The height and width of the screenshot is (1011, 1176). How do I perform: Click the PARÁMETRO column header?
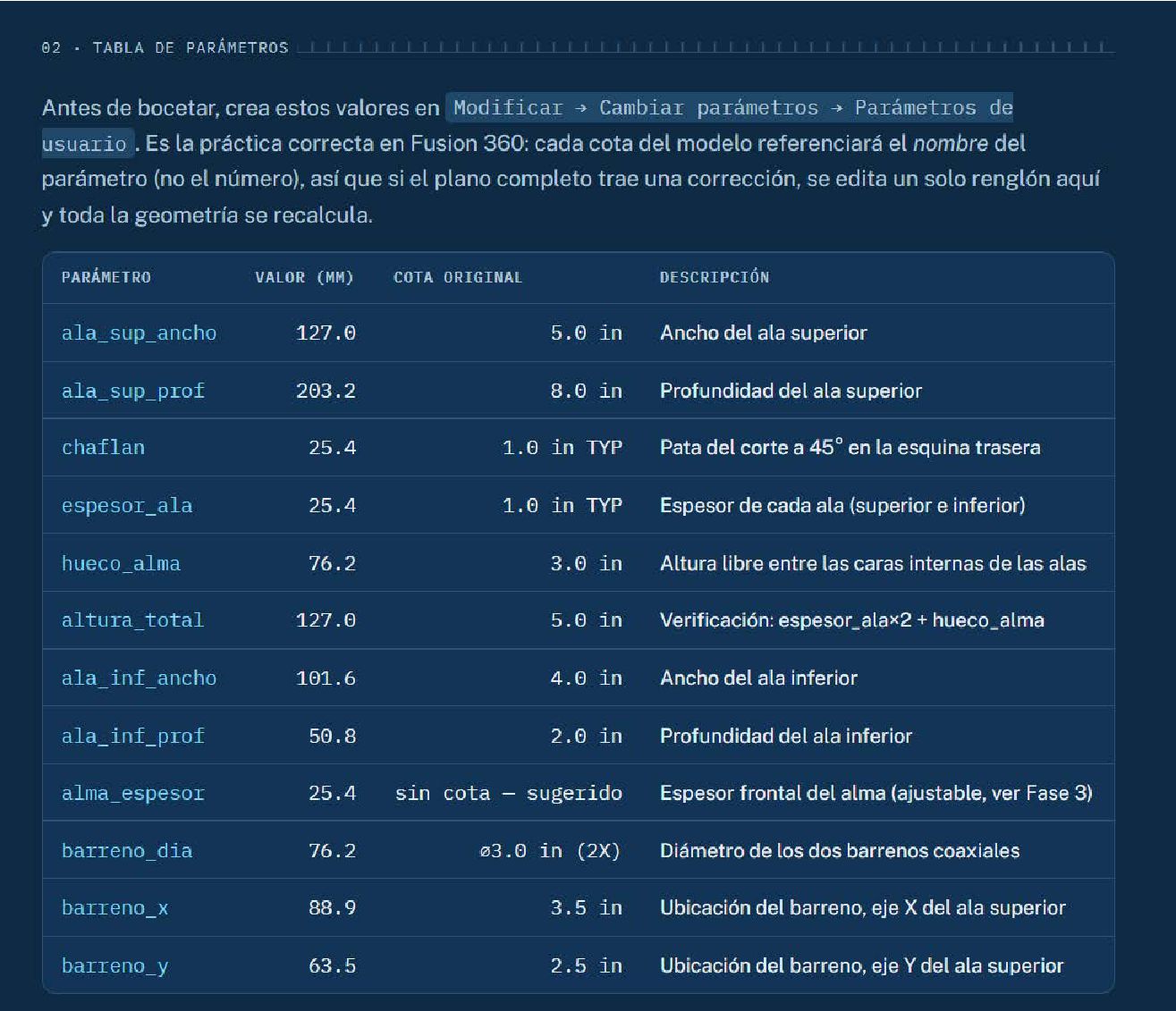coord(106,277)
